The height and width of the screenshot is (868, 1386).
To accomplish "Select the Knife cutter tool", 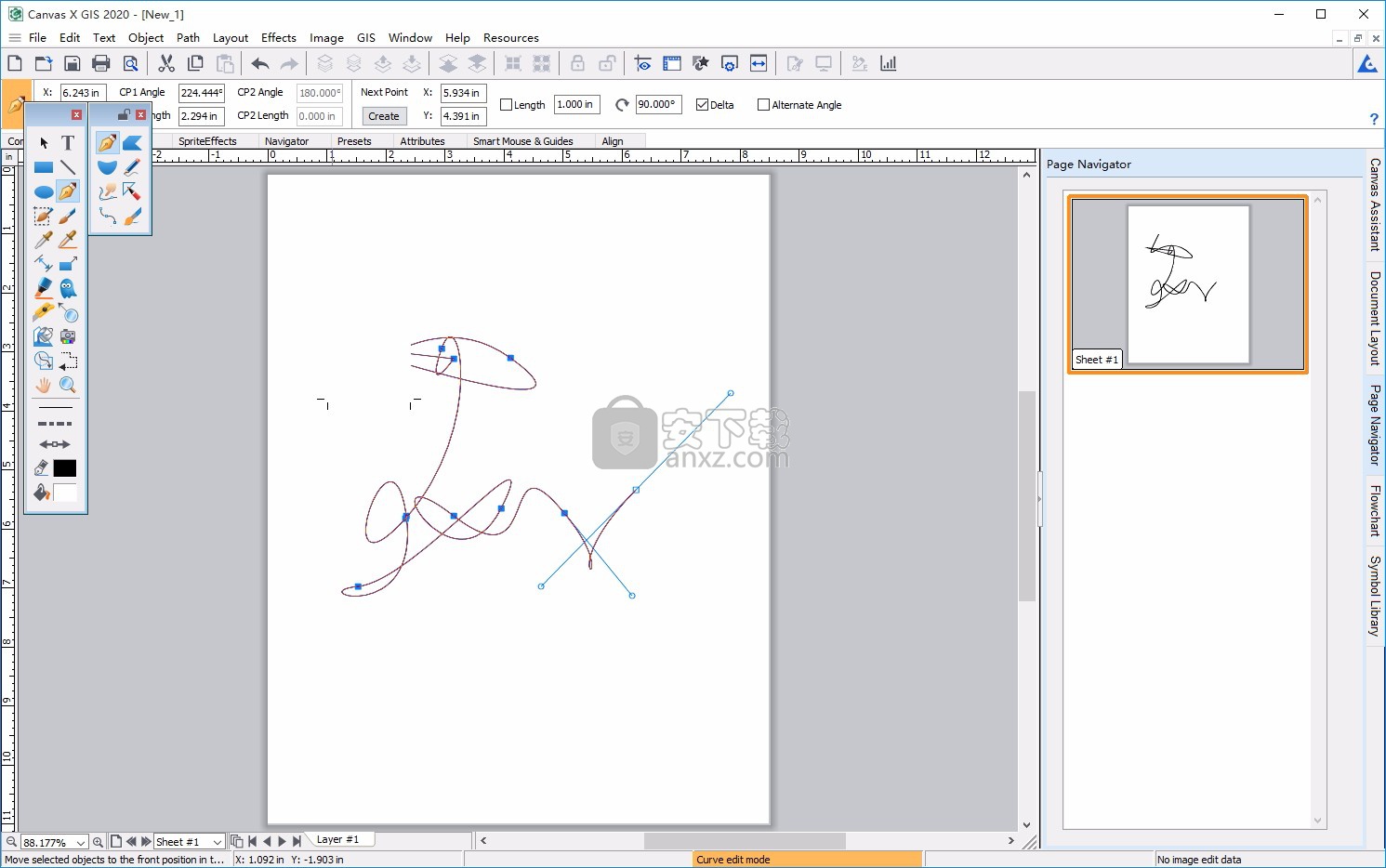I will (44, 312).
